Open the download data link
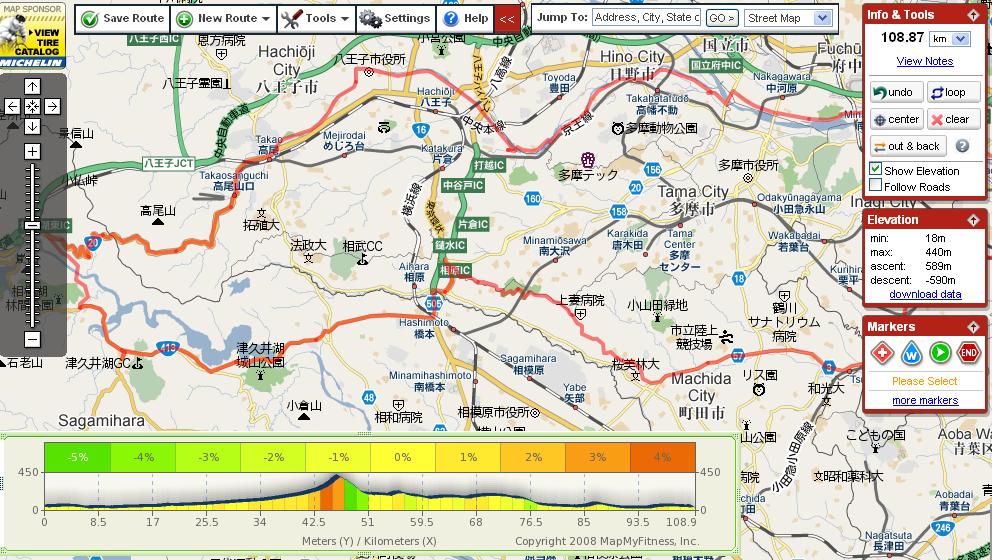The image size is (992, 560). coord(925,294)
